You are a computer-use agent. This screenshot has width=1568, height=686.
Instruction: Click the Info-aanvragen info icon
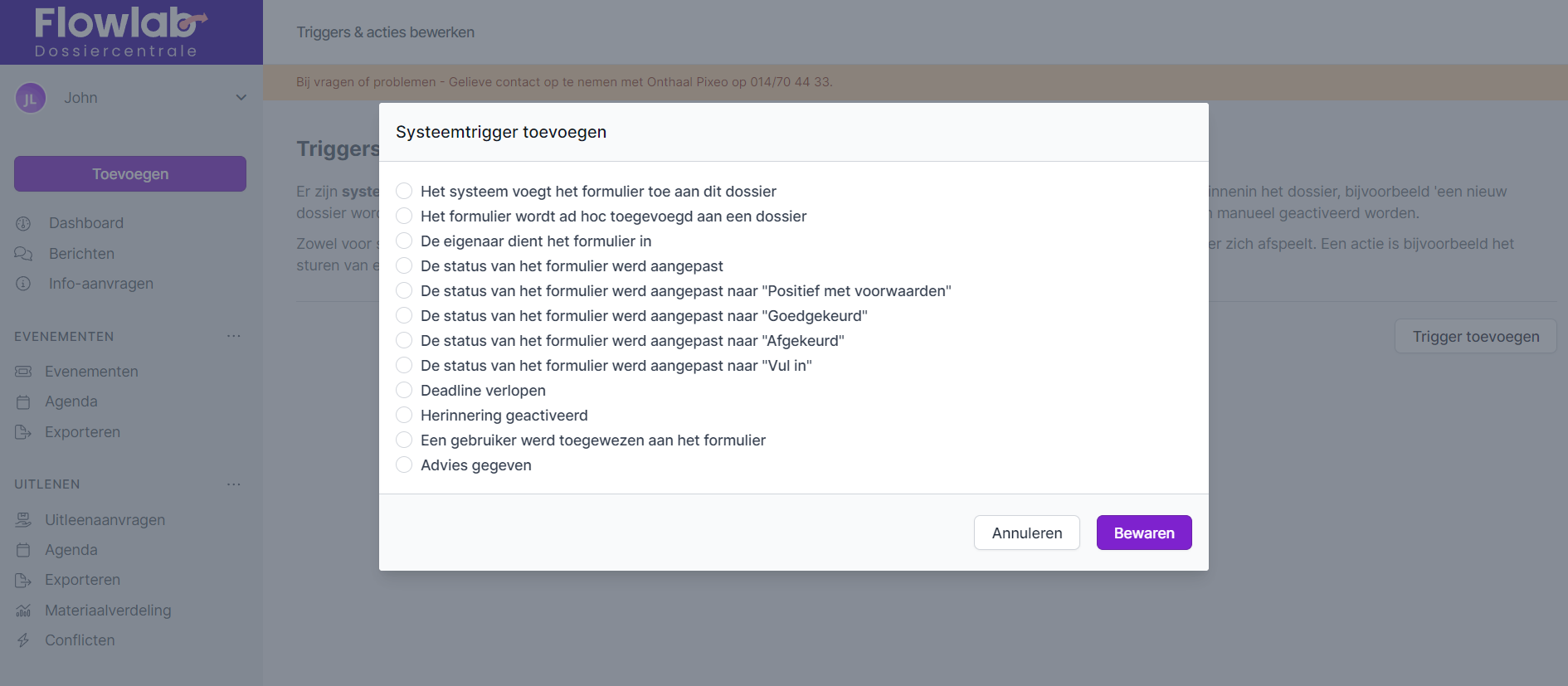coord(23,284)
